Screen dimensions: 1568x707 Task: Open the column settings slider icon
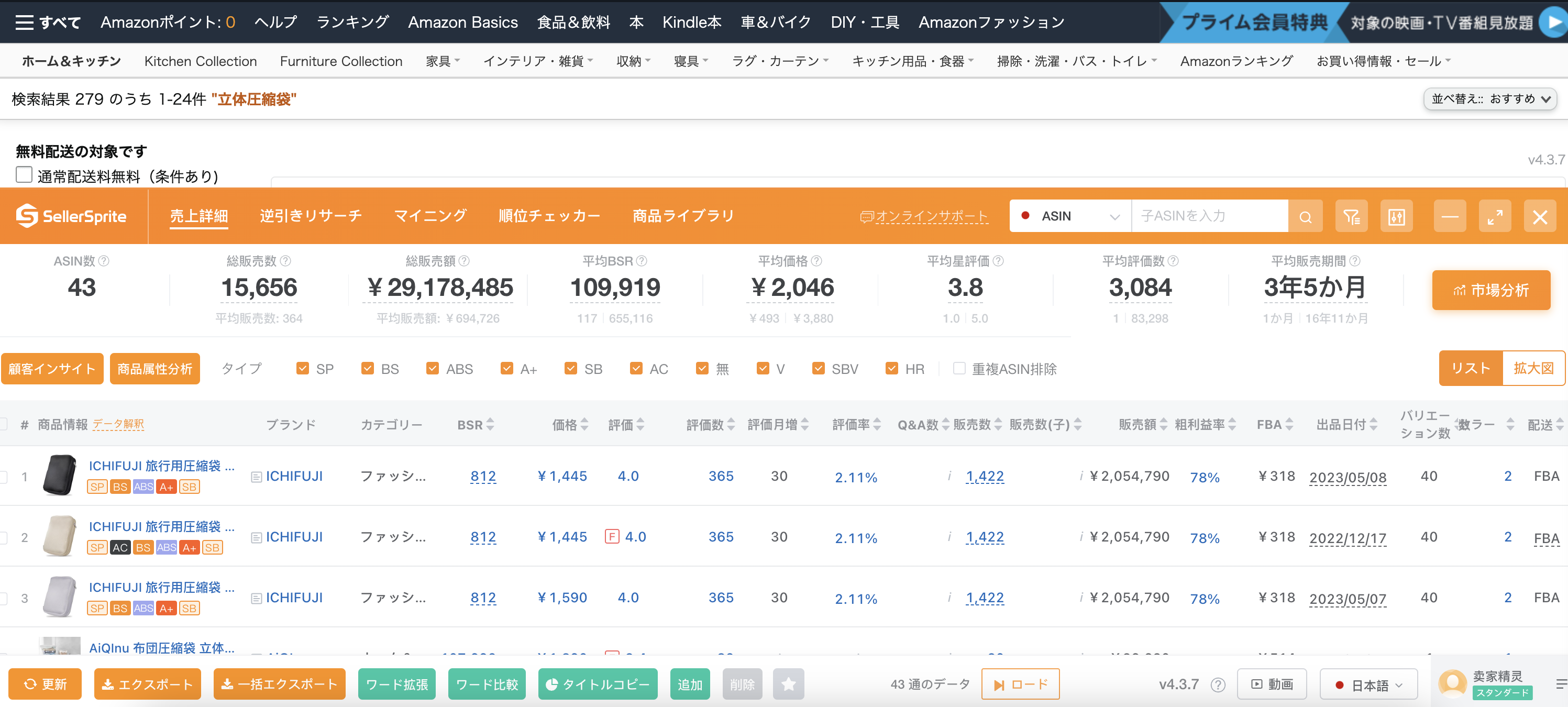pyautogui.click(x=1396, y=217)
